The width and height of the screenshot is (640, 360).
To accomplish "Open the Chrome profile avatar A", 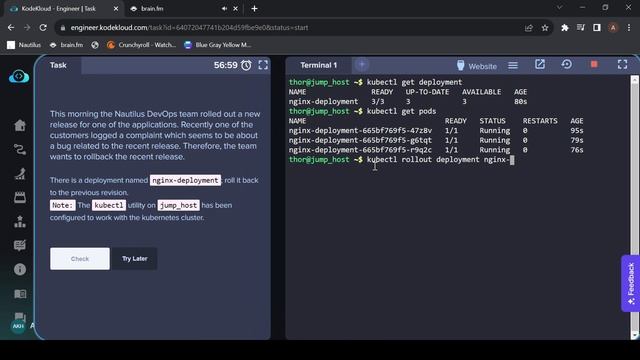I will 613,28.
